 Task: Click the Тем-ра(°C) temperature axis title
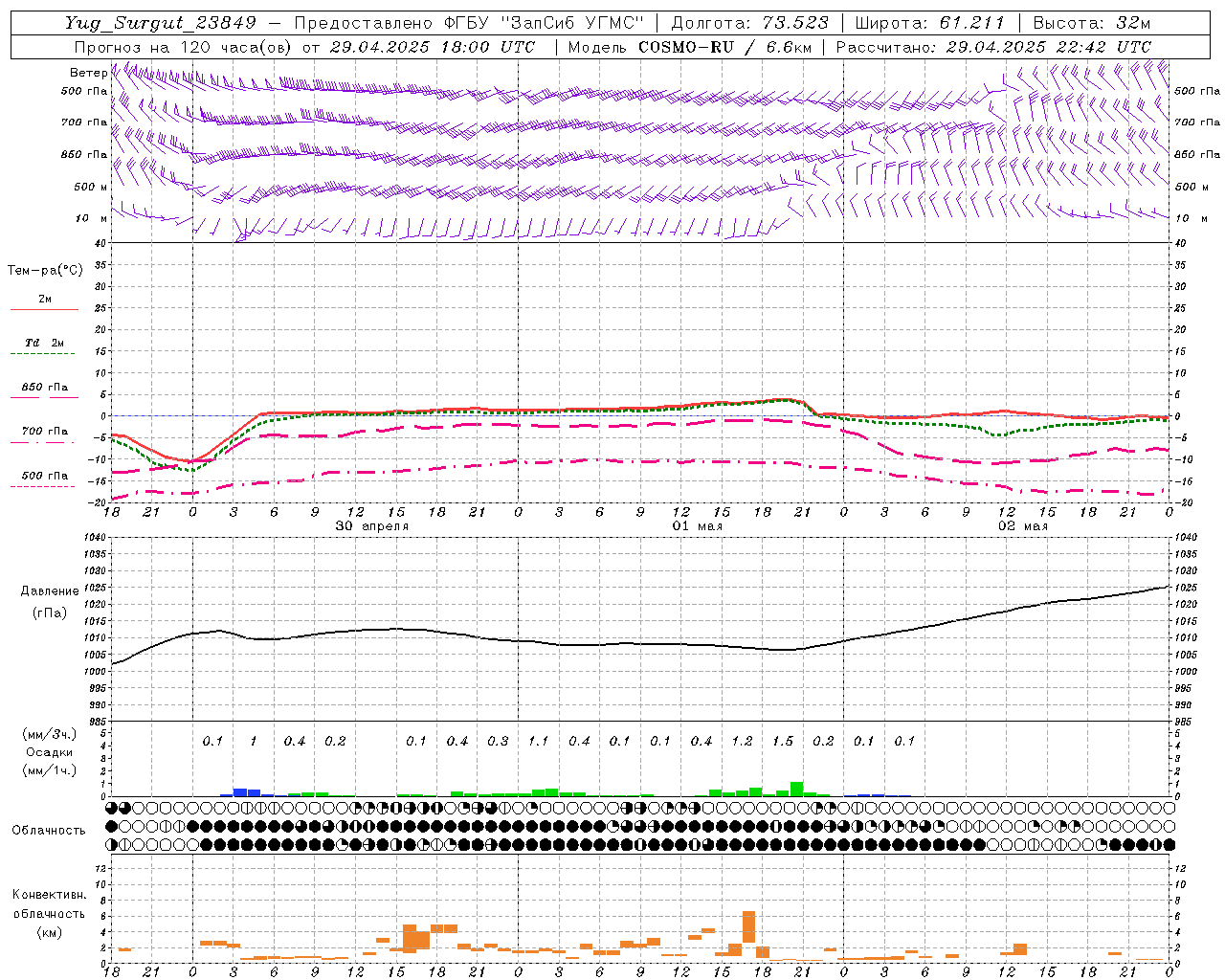45,271
